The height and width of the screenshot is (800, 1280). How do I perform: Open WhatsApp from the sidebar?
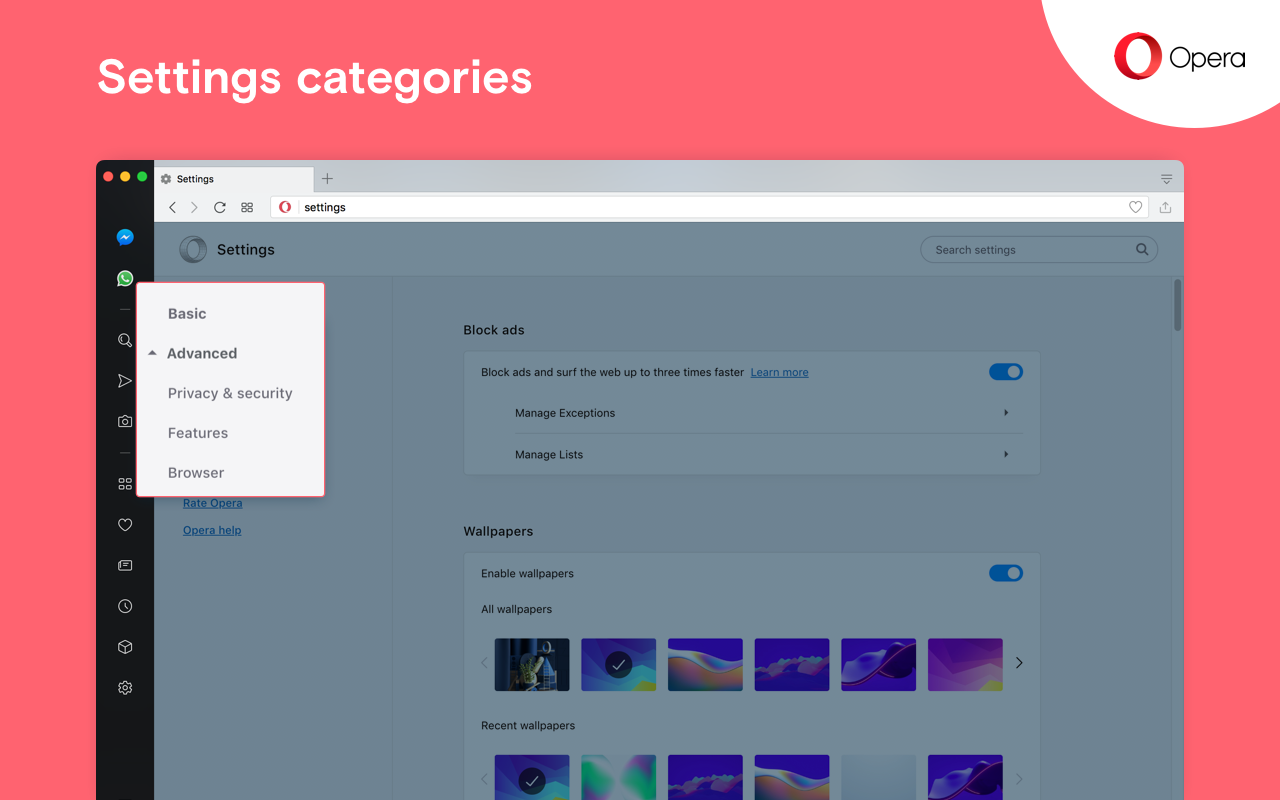coord(124,278)
